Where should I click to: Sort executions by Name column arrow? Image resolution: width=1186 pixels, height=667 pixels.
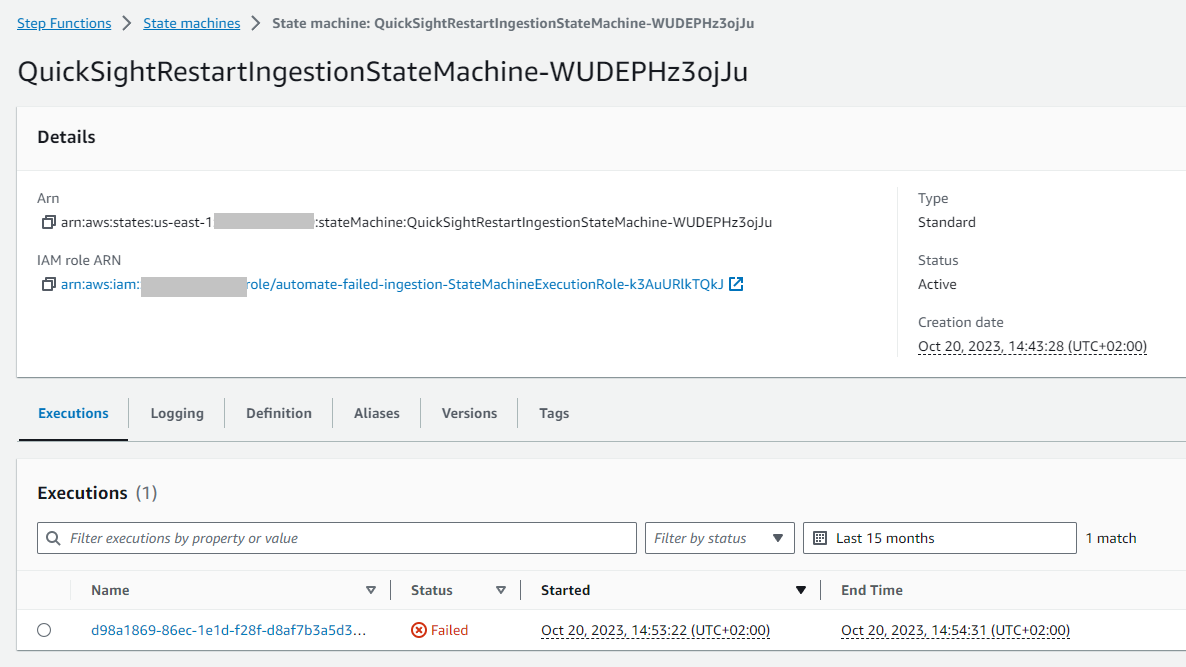pyautogui.click(x=371, y=591)
